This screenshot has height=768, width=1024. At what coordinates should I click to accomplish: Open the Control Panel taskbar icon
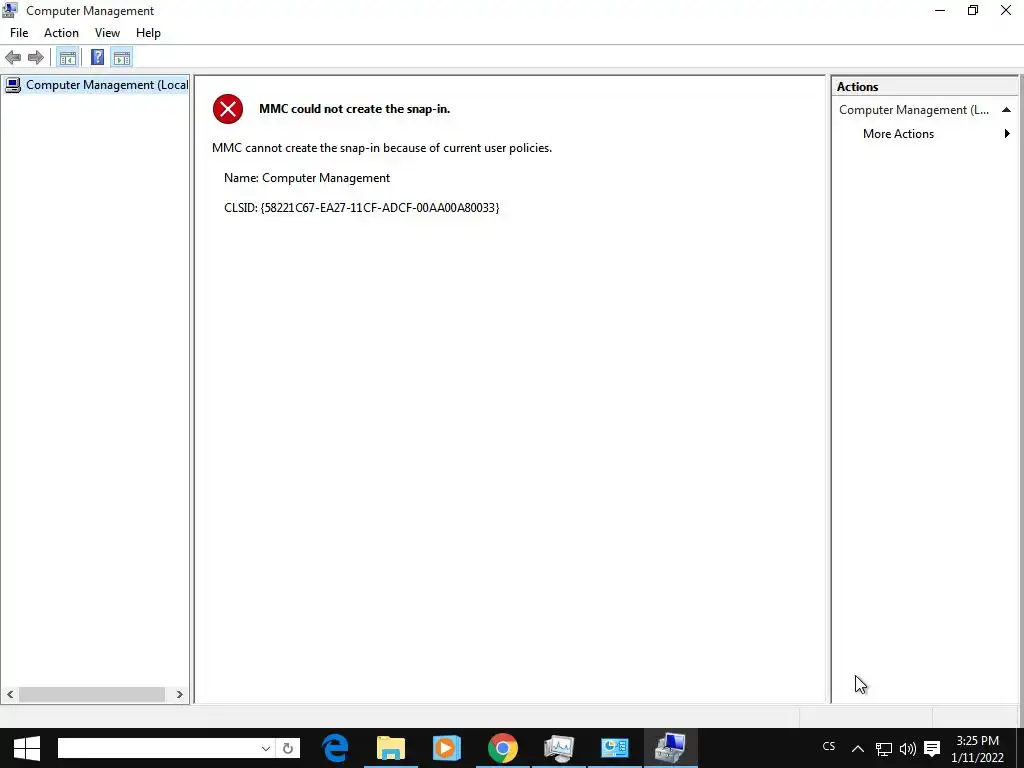tap(615, 748)
